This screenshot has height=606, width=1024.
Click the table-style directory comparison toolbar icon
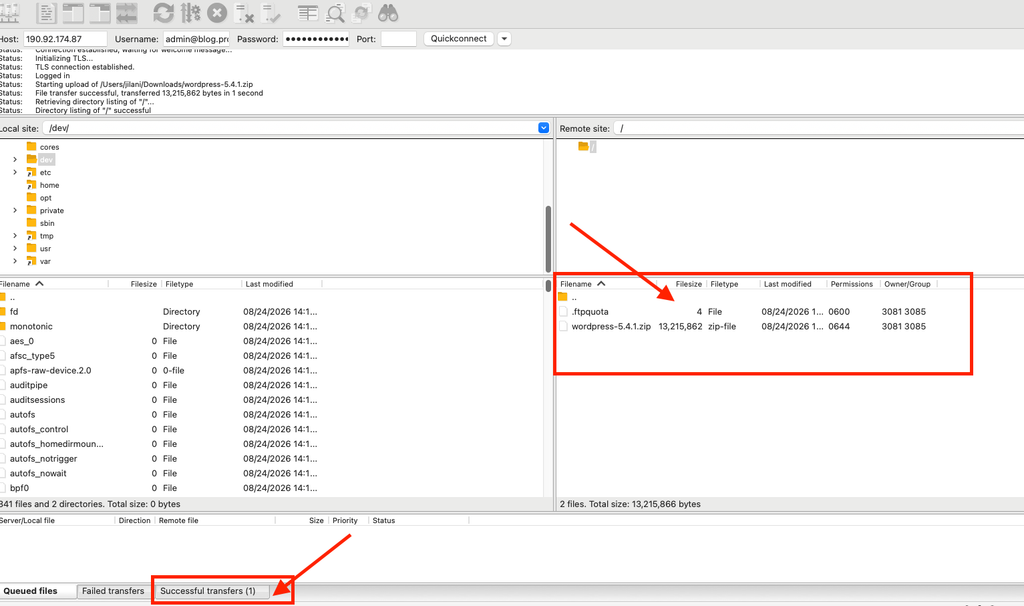pyautogui.click(x=308, y=13)
